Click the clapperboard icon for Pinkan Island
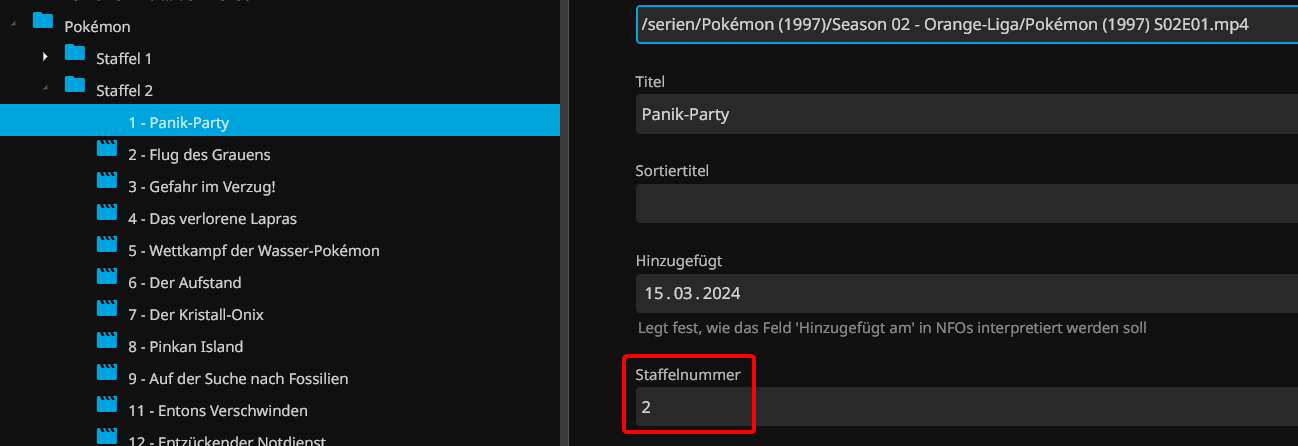Image resolution: width=1298 pixels, height=446 pixels. click(106, 342)
